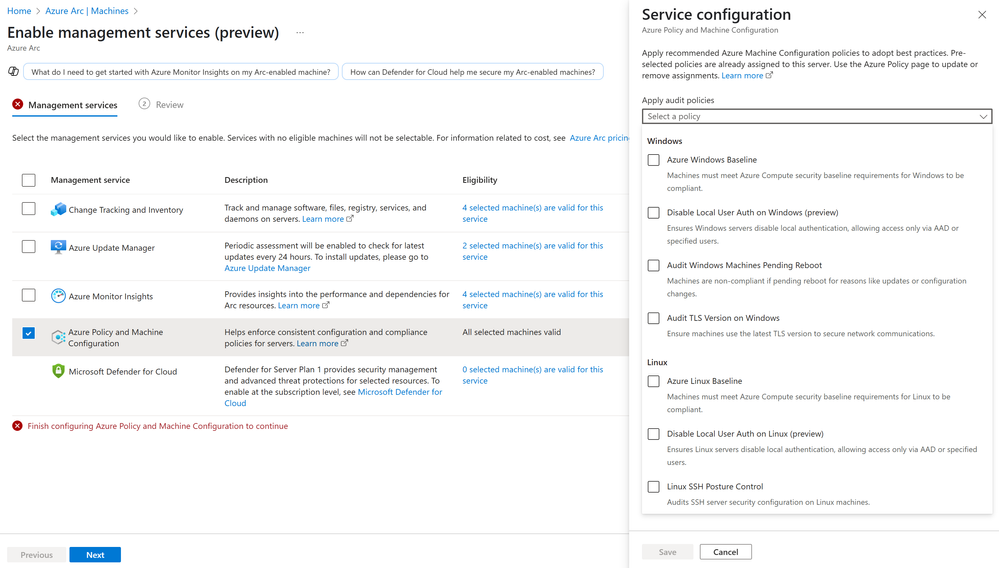999x568 pixels.
Task: Check Disable Local User Auth on Windows
Action: 654,213
